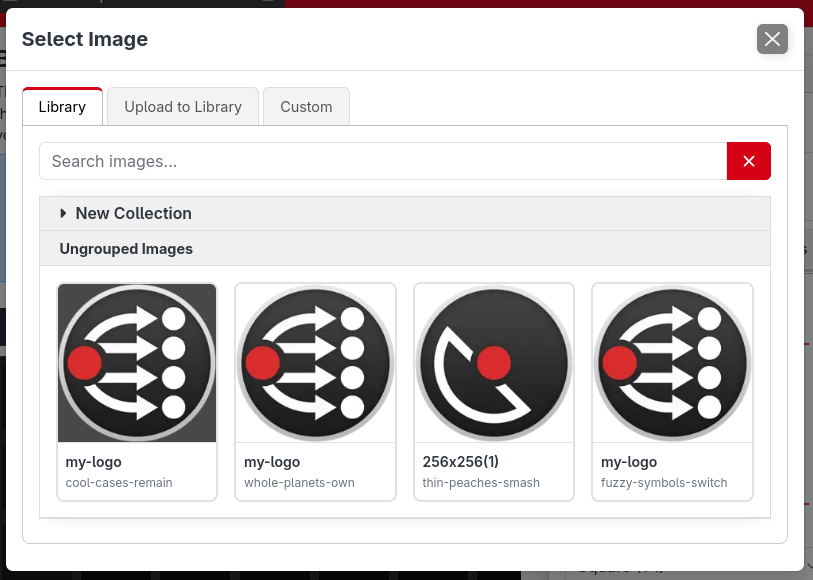Viewport: 813px width, 580px height.
Task: Click the my-logo title above fuzzy-symbols-switch
Action: pyautogui.click(x=629, y=462)
